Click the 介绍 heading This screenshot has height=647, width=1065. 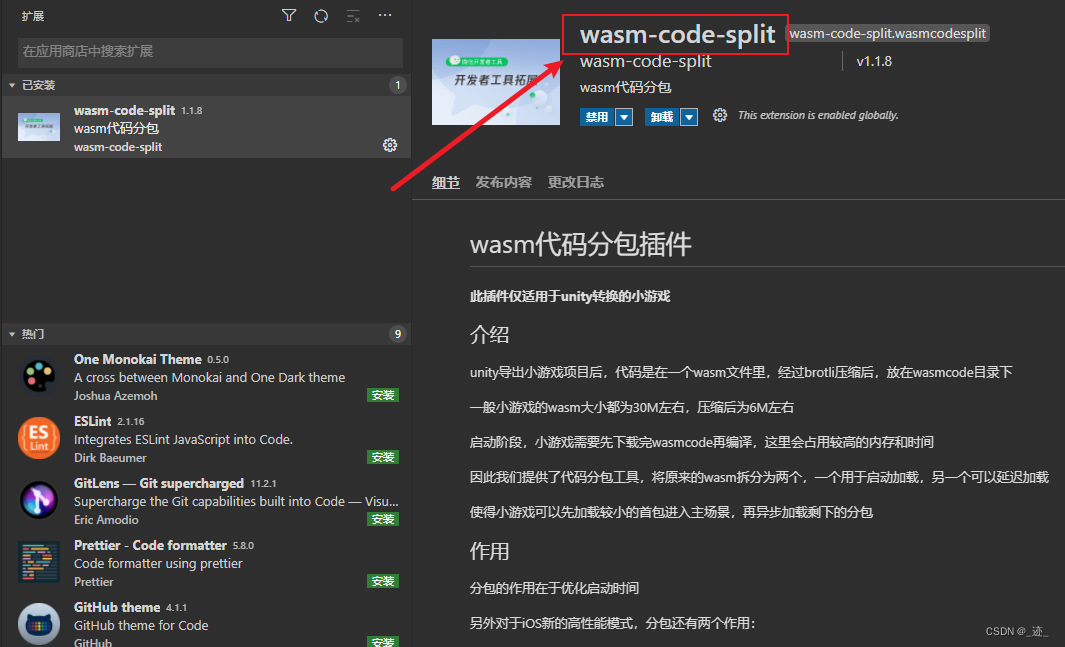[490, 334]
